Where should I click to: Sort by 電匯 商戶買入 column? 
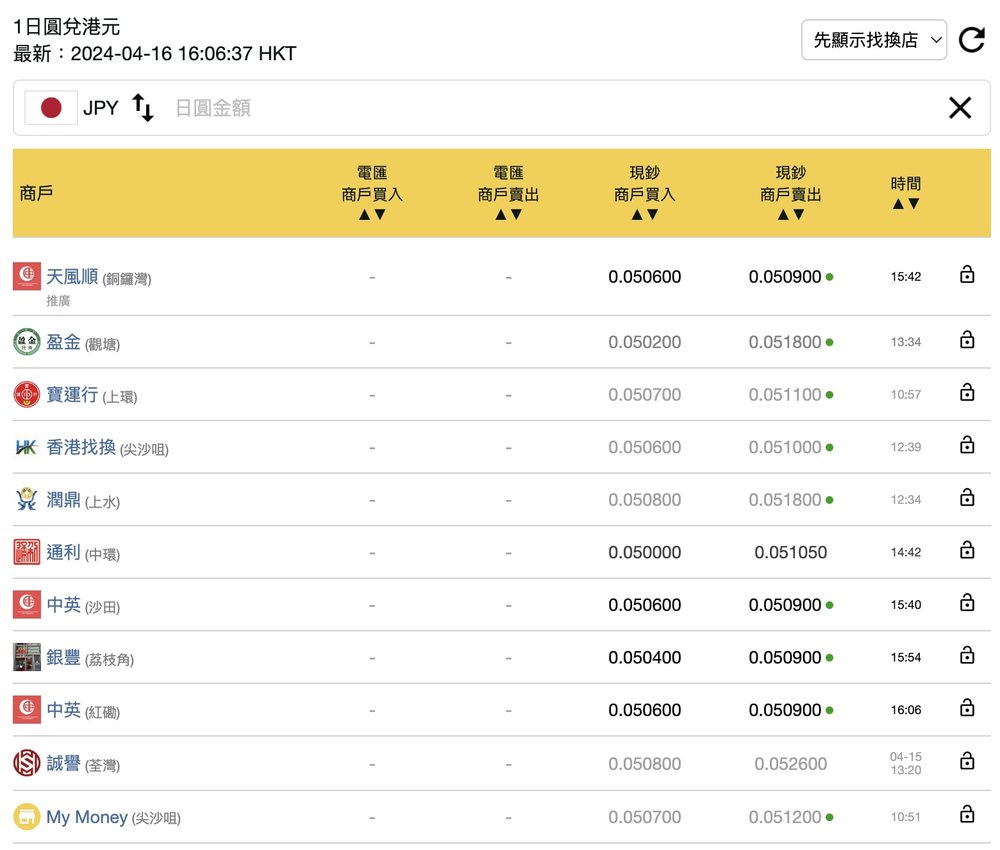[371, 214]
